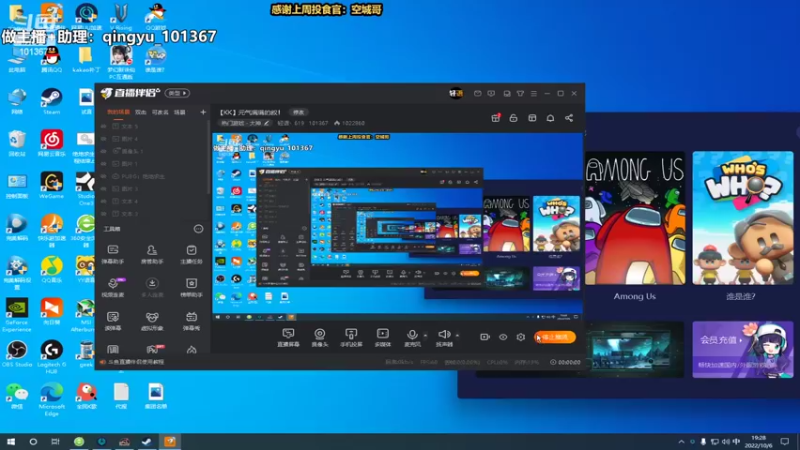
Task: Select the 文本 5 source row
Action: pyautogui.click(x=152, y=126)
